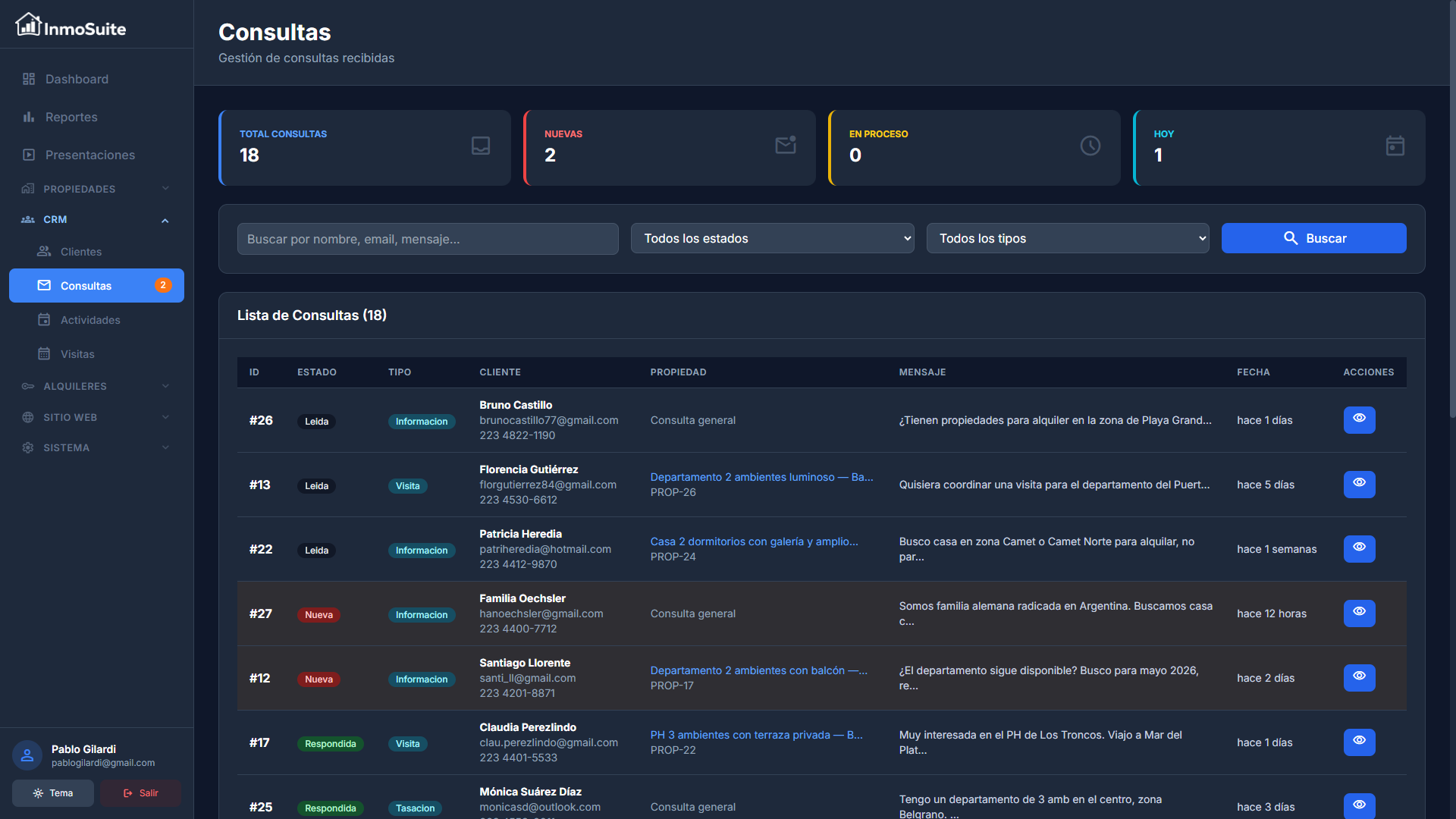The image size is (1456, 819).
Task: Click the Dashboard grid icon in sidebar
Action: [x=29, y=79]
